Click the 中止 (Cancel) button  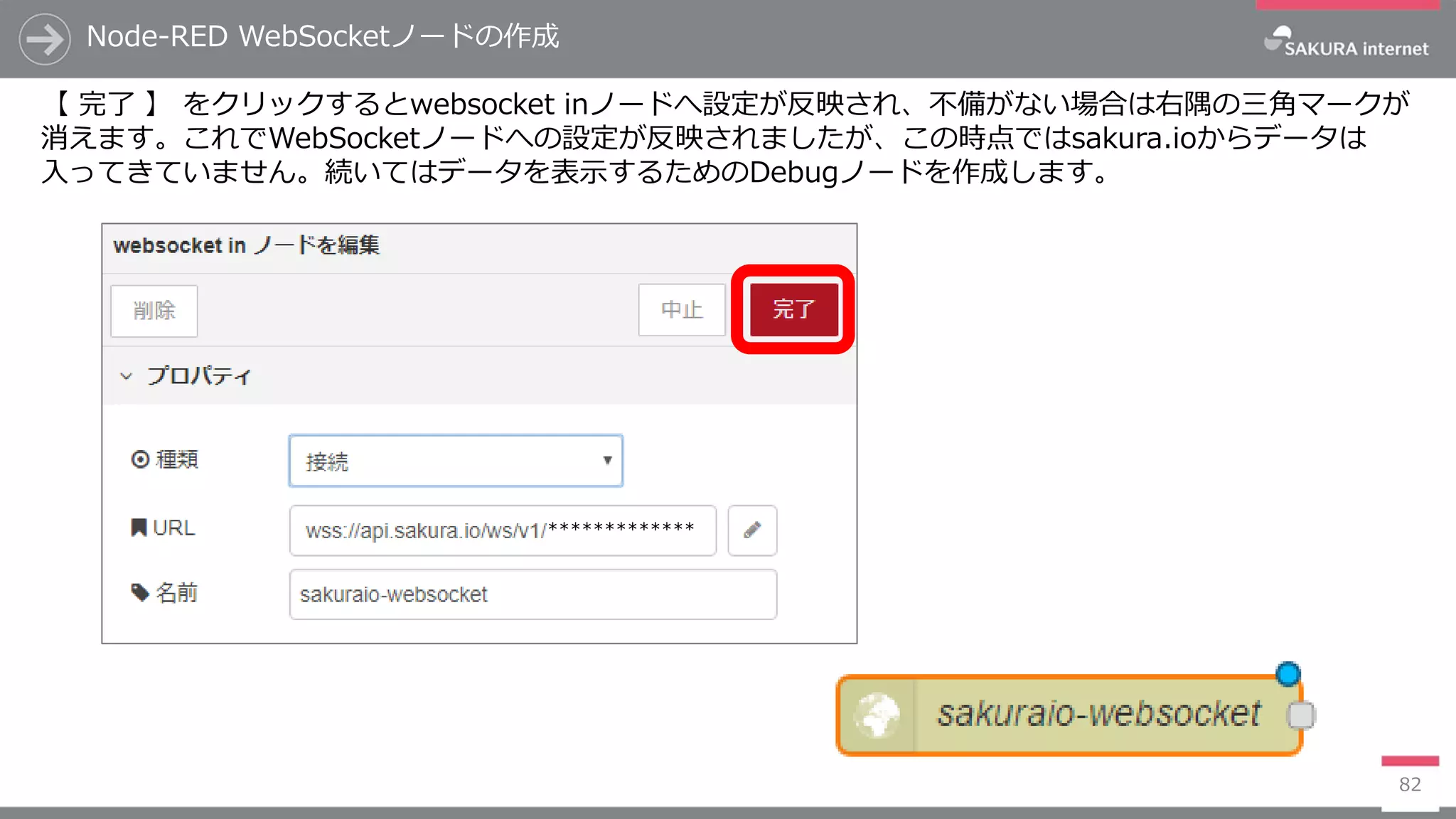tap(682, 309)
